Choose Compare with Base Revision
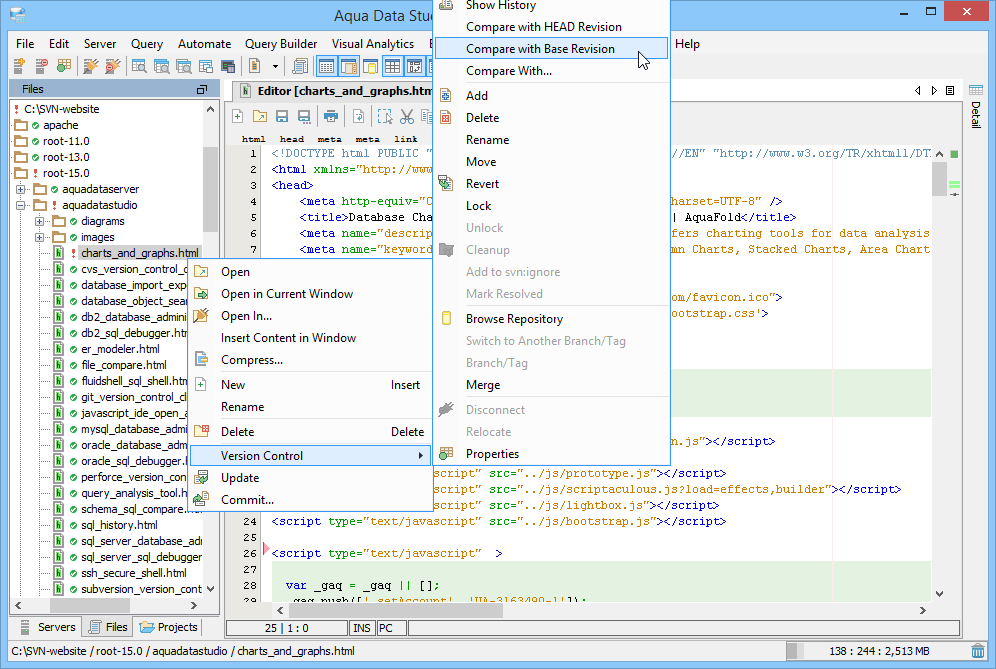 551,49
